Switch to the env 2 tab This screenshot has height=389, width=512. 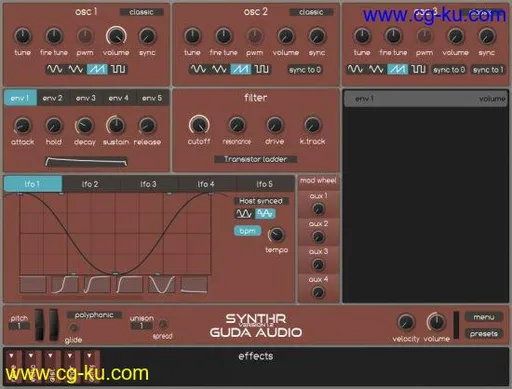[53, 98]
